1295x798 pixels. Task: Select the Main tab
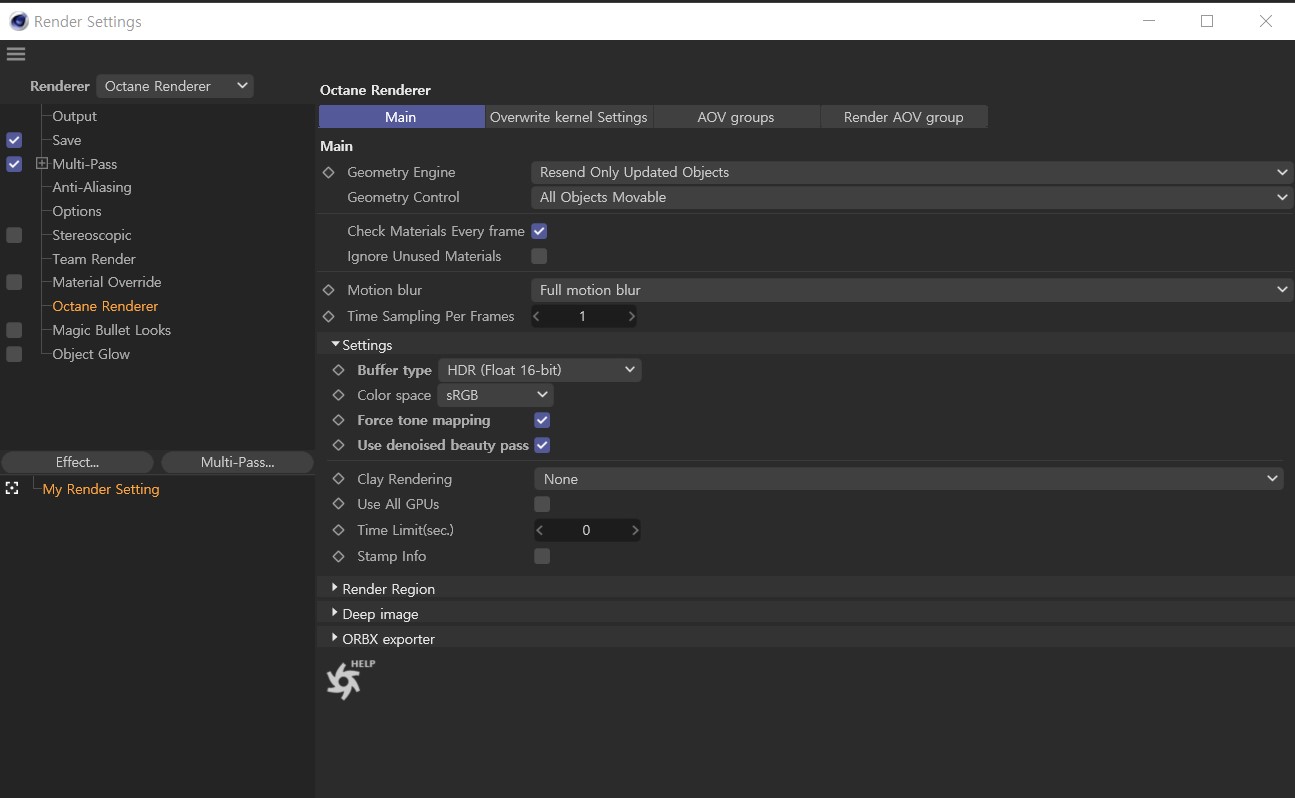401,117
